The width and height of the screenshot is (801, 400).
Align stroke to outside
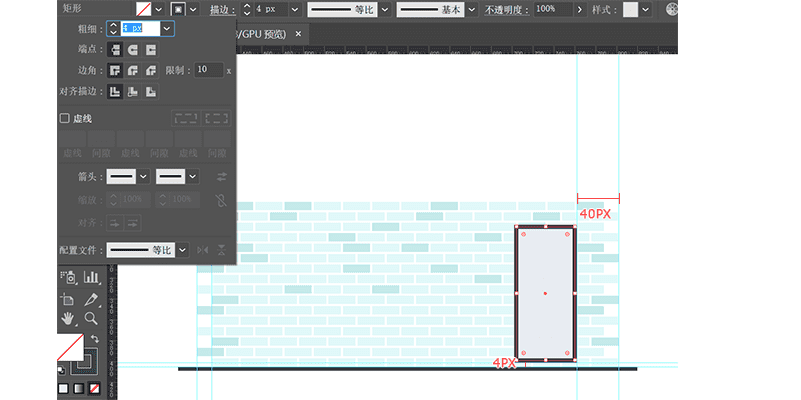point(150,92)
